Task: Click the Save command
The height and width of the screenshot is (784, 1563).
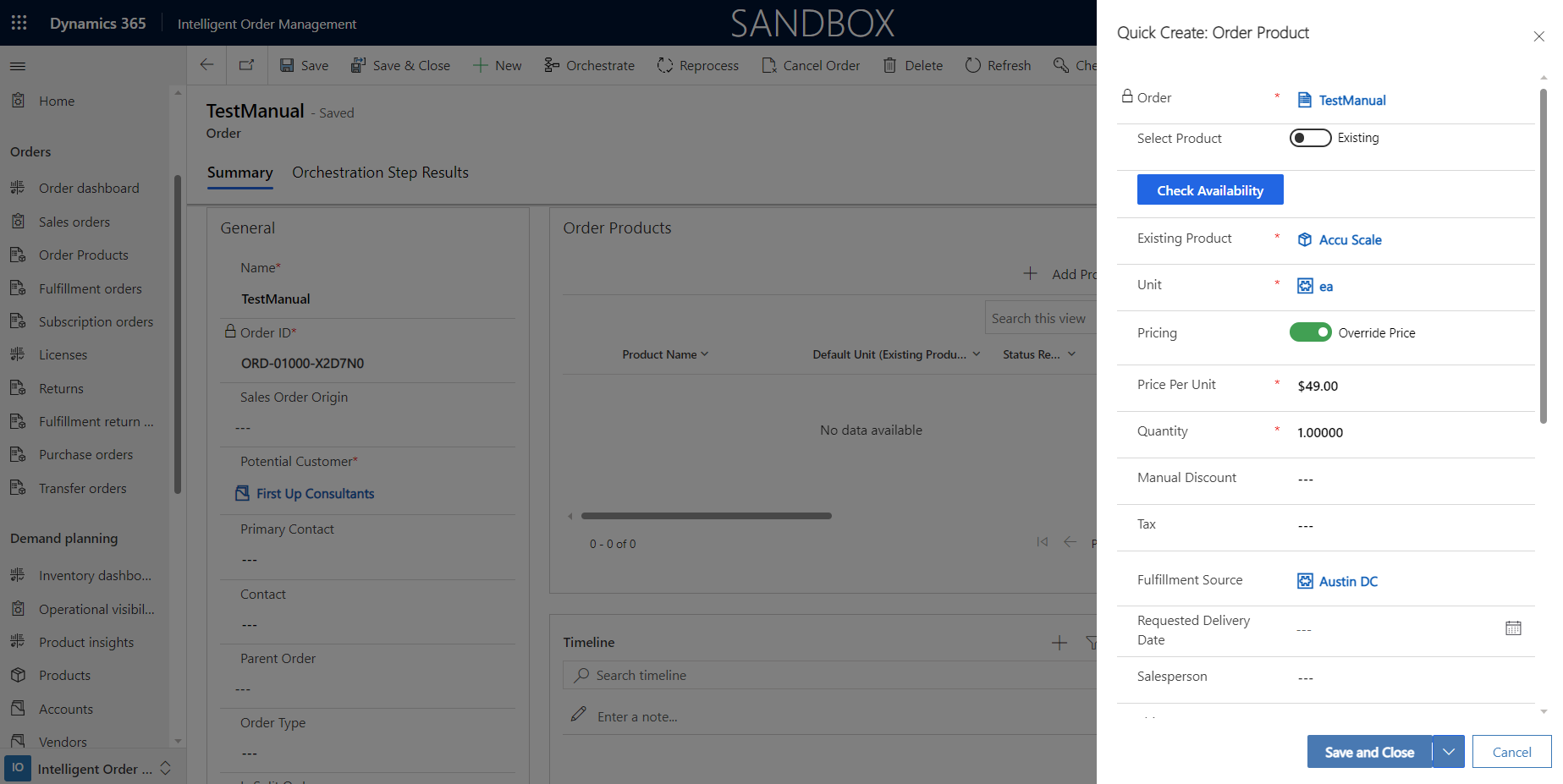Action: tap(304, 65)
